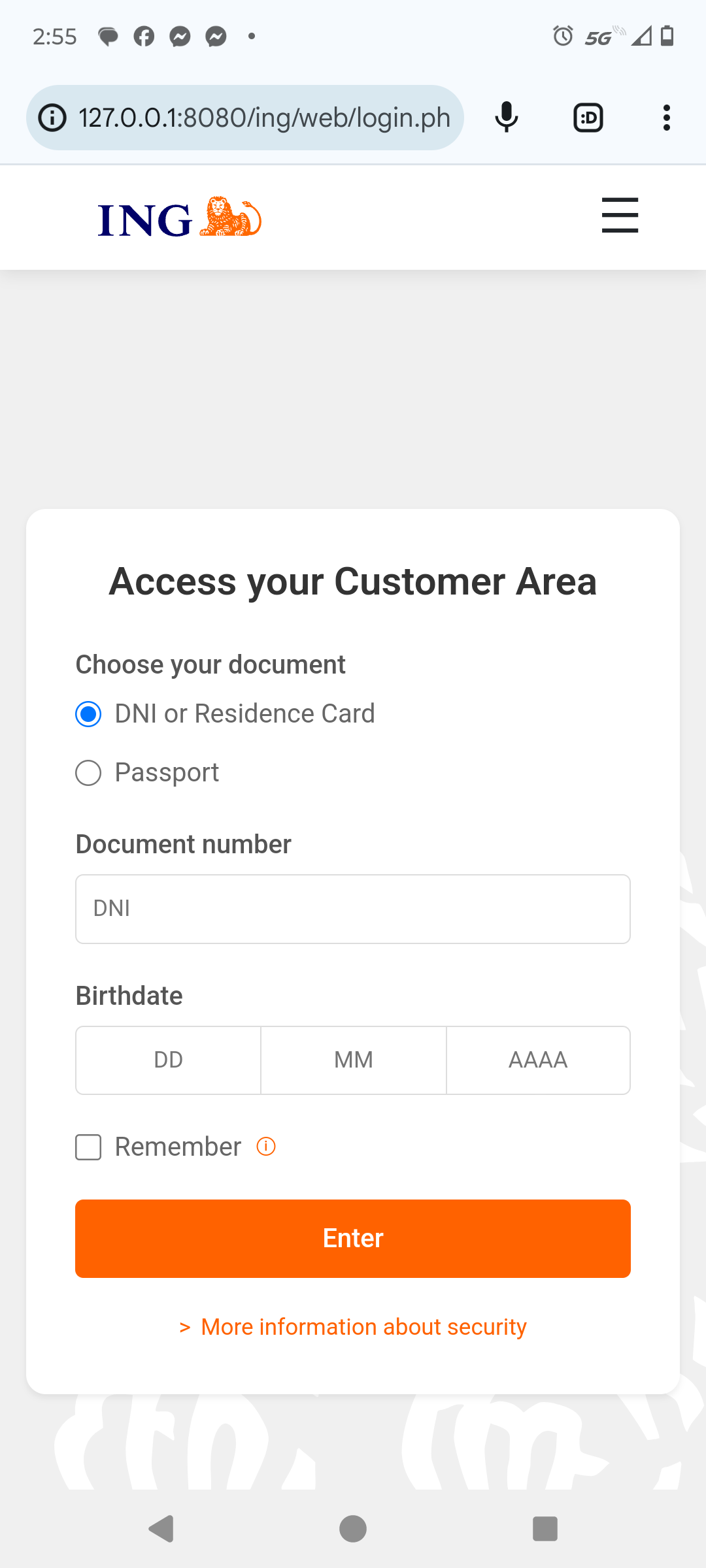Enable the Remember checkbox

pos(88,1147)
